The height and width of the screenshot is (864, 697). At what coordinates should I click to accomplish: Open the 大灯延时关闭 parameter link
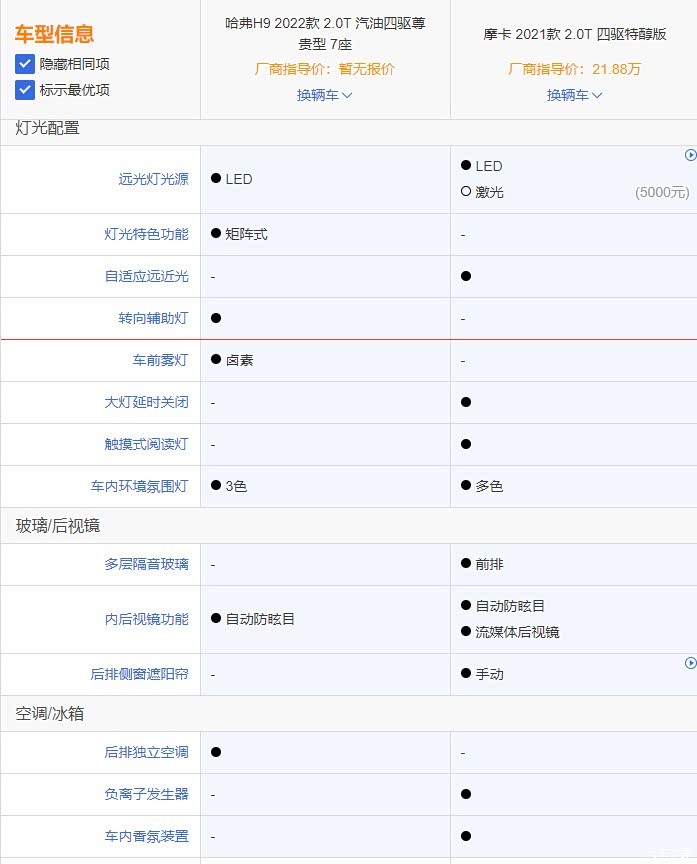(x=147, y=402)
